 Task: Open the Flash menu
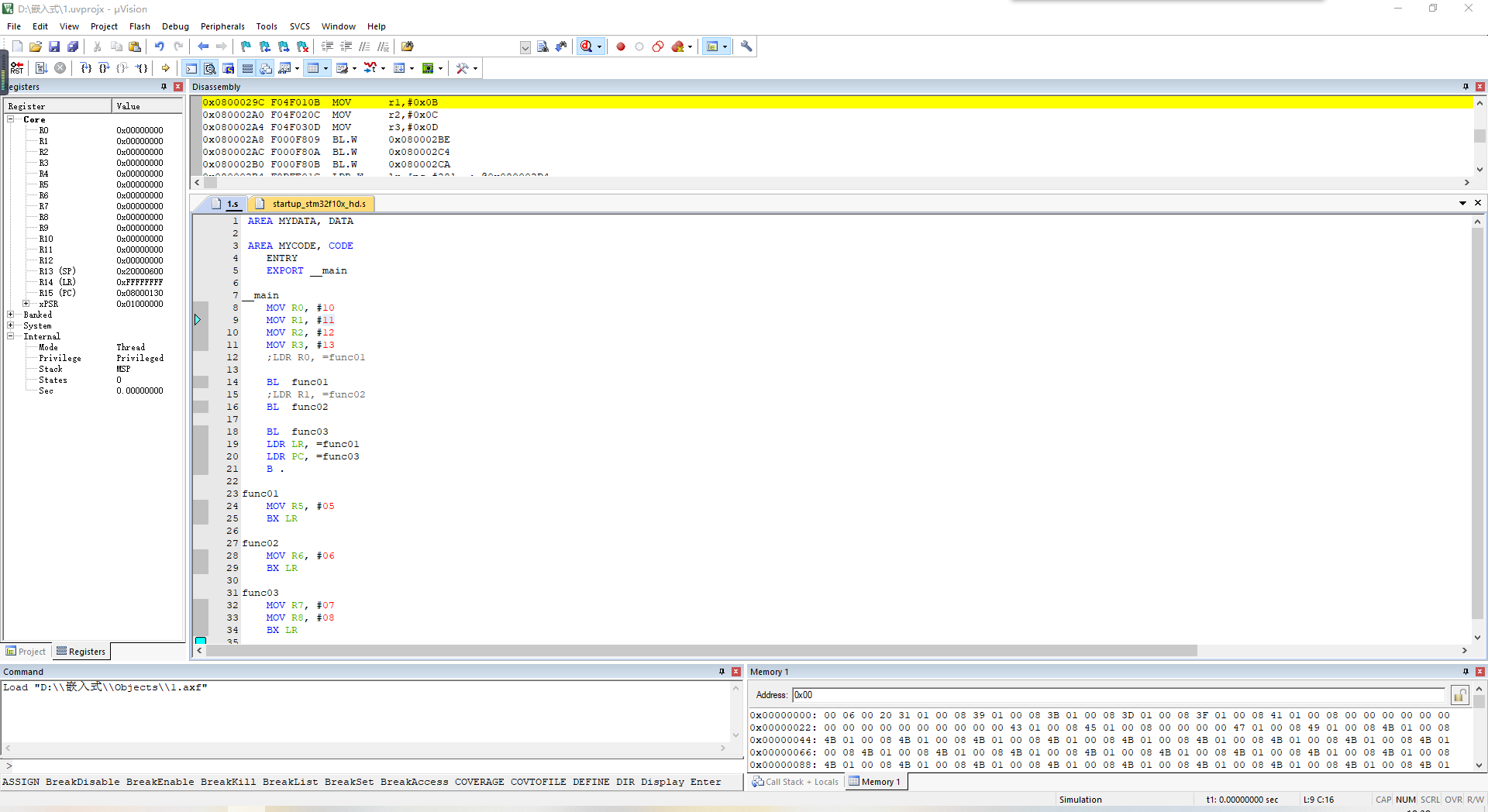139,26
